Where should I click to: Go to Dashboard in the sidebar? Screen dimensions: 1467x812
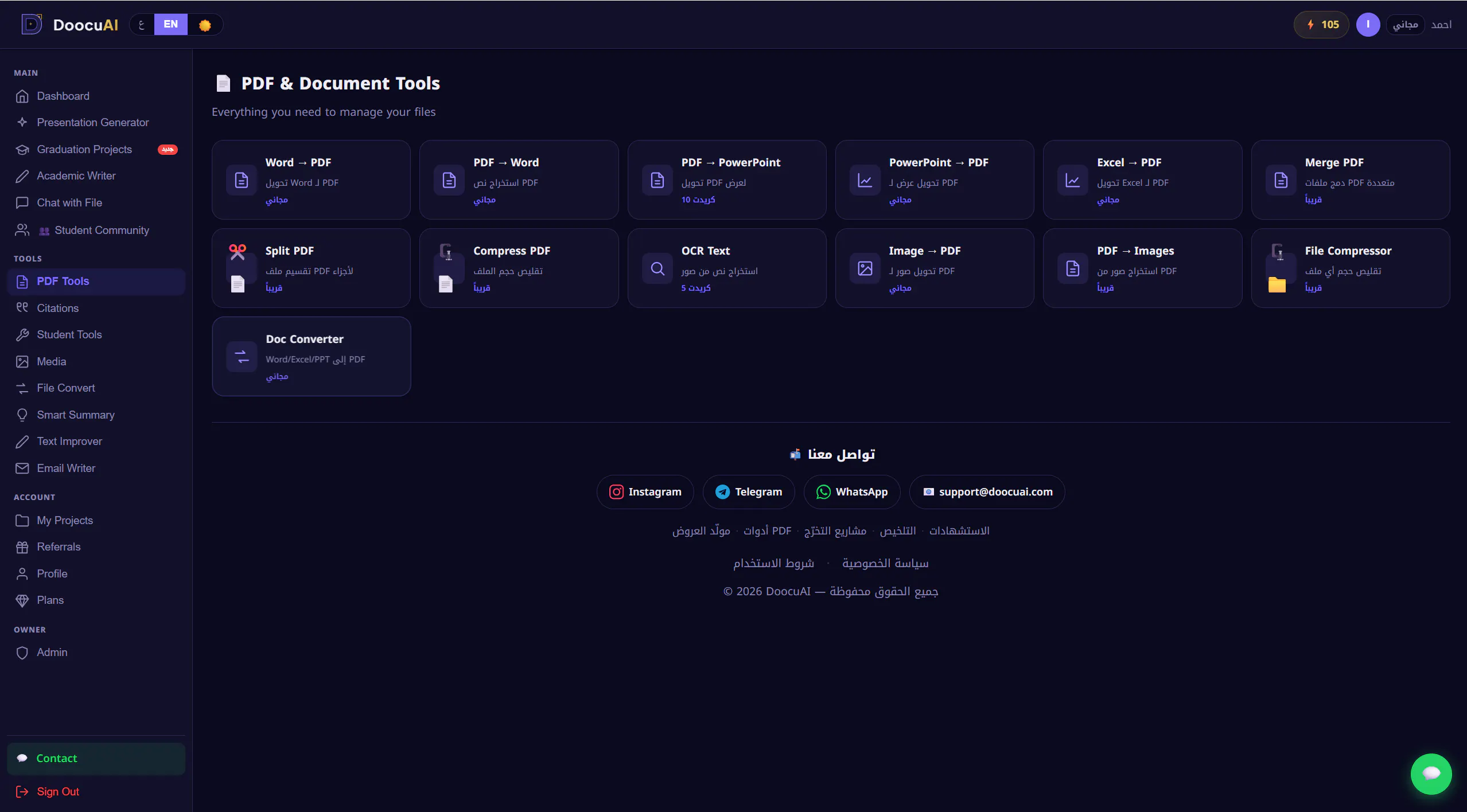click(x=96, y=96)
